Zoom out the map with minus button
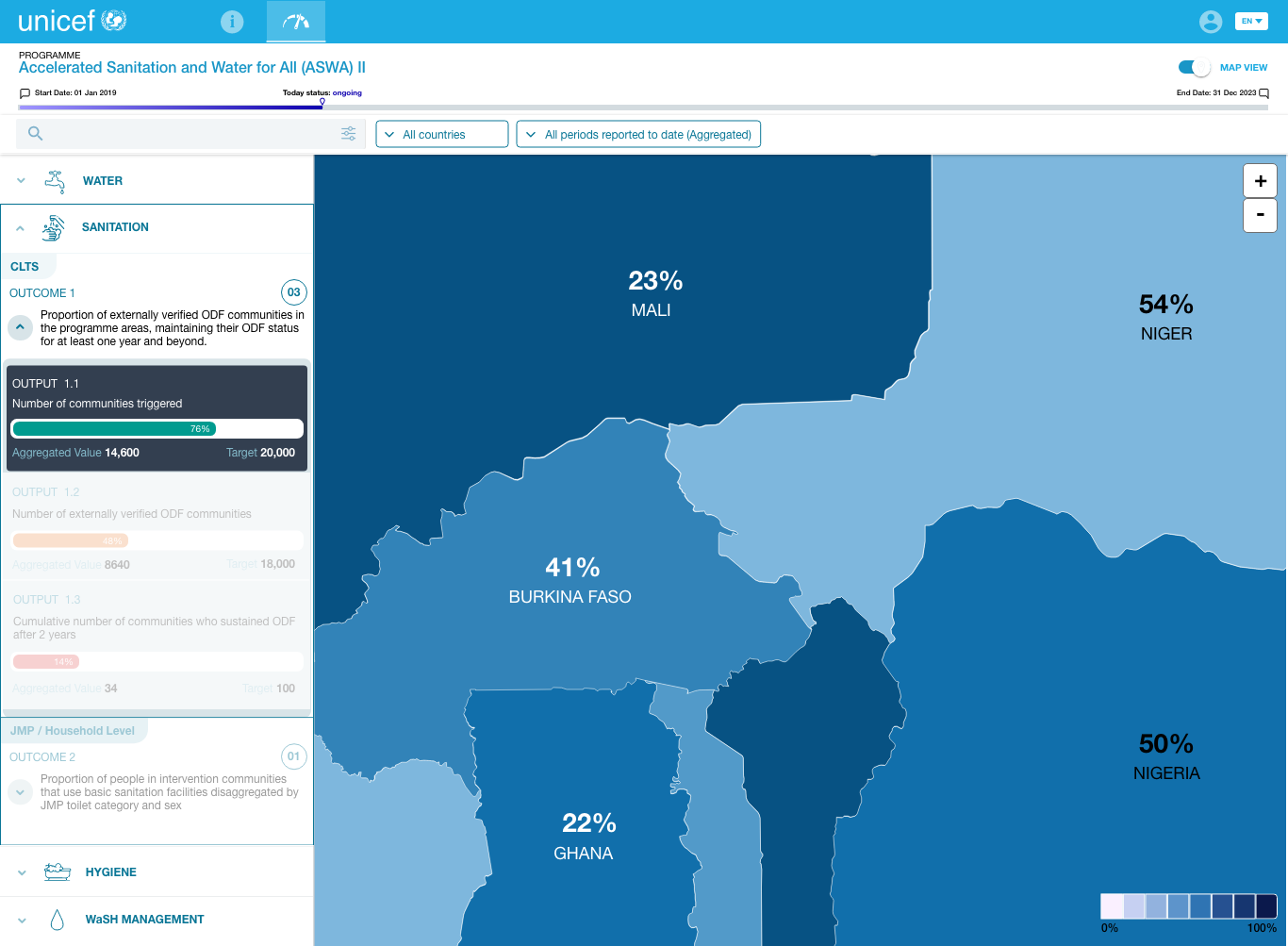Viewport: 1288px width, 946px height. coord(1260,215)
